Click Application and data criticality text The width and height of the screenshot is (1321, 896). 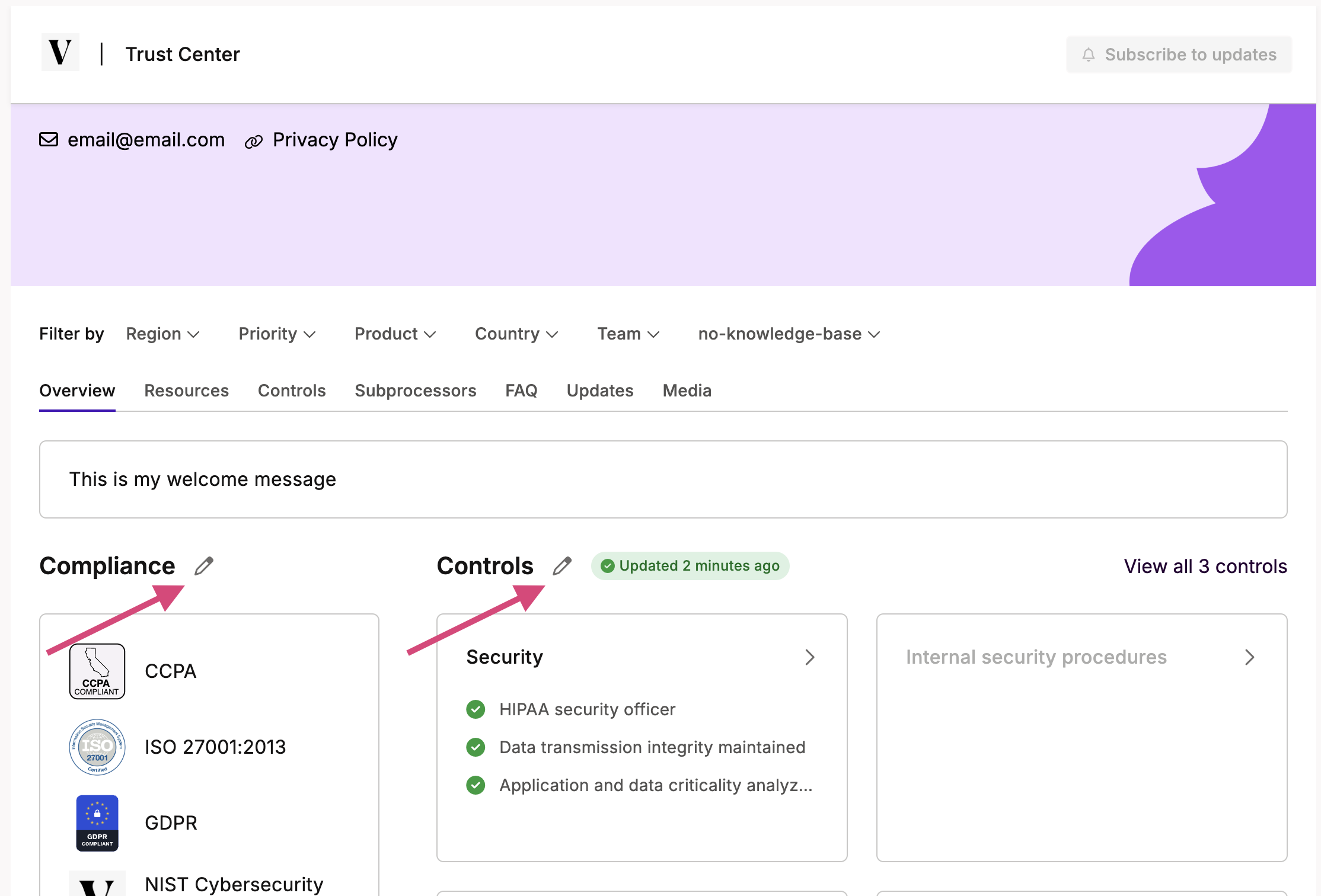coord(656,785)
